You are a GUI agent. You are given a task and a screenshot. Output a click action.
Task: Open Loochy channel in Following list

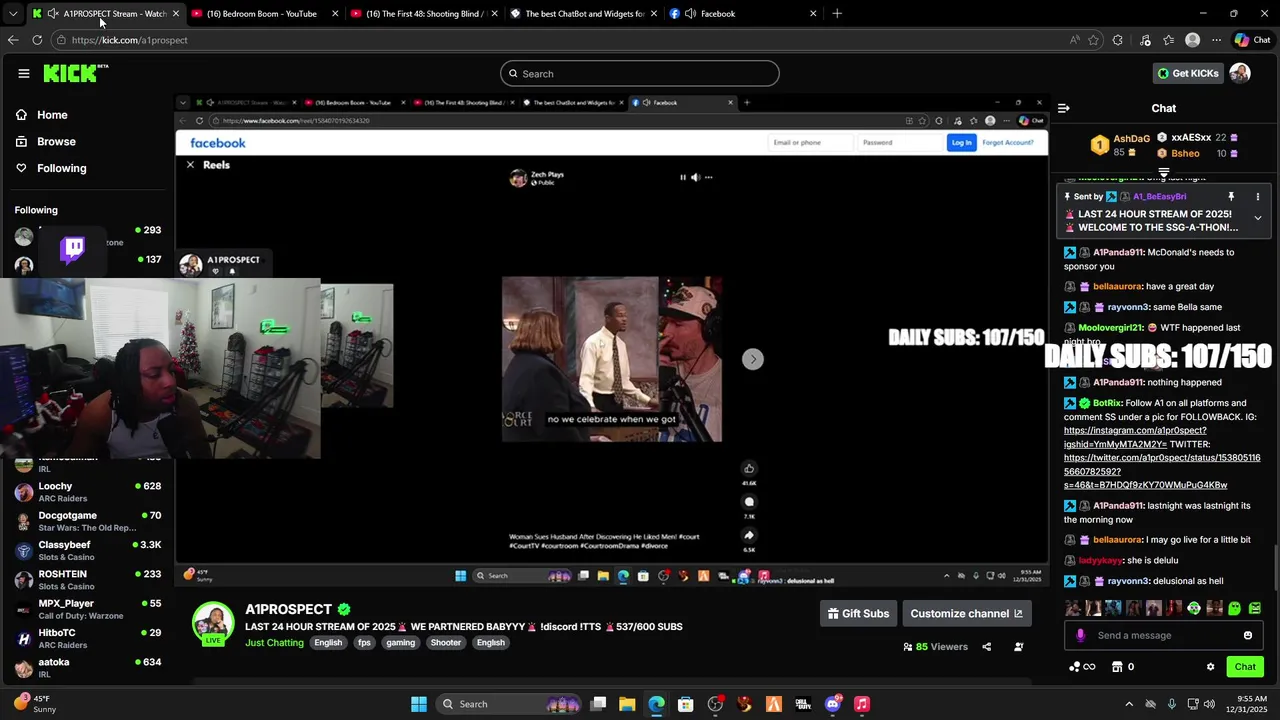tap(88, 492)
